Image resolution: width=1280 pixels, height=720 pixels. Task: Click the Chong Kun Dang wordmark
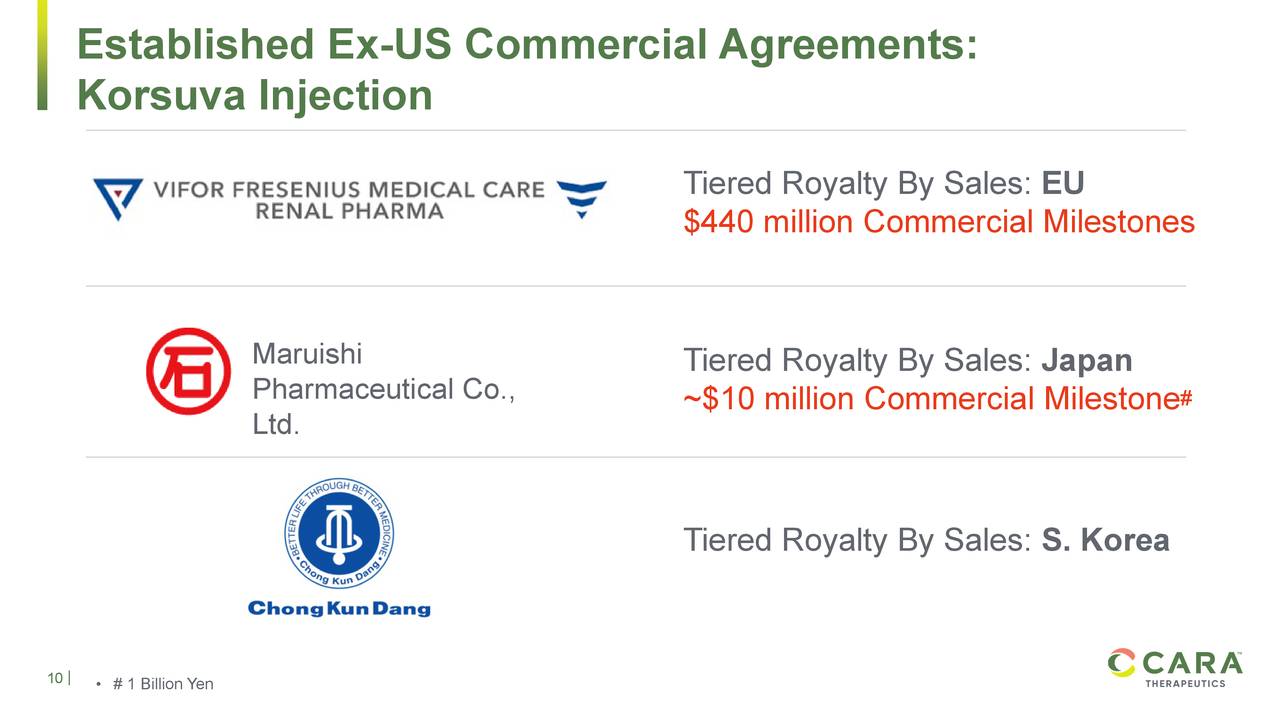[339, 608]
